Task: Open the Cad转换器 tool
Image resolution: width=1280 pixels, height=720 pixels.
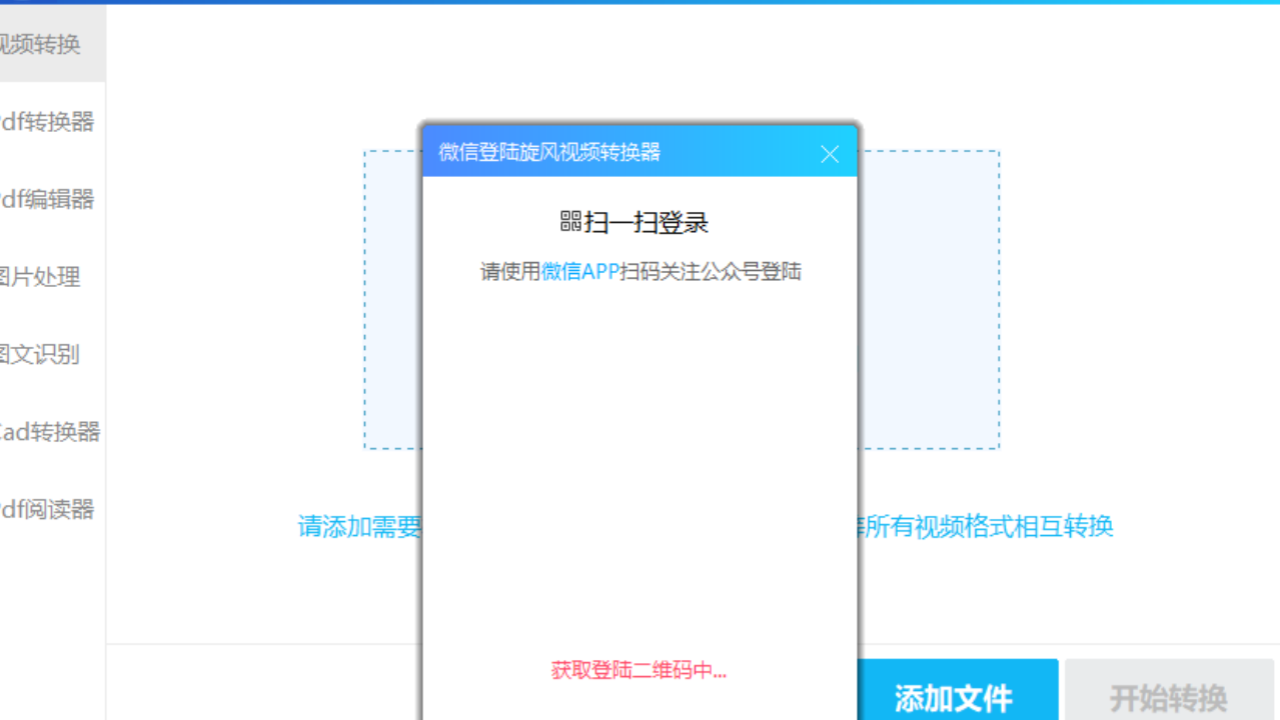Action: (45, 432)
